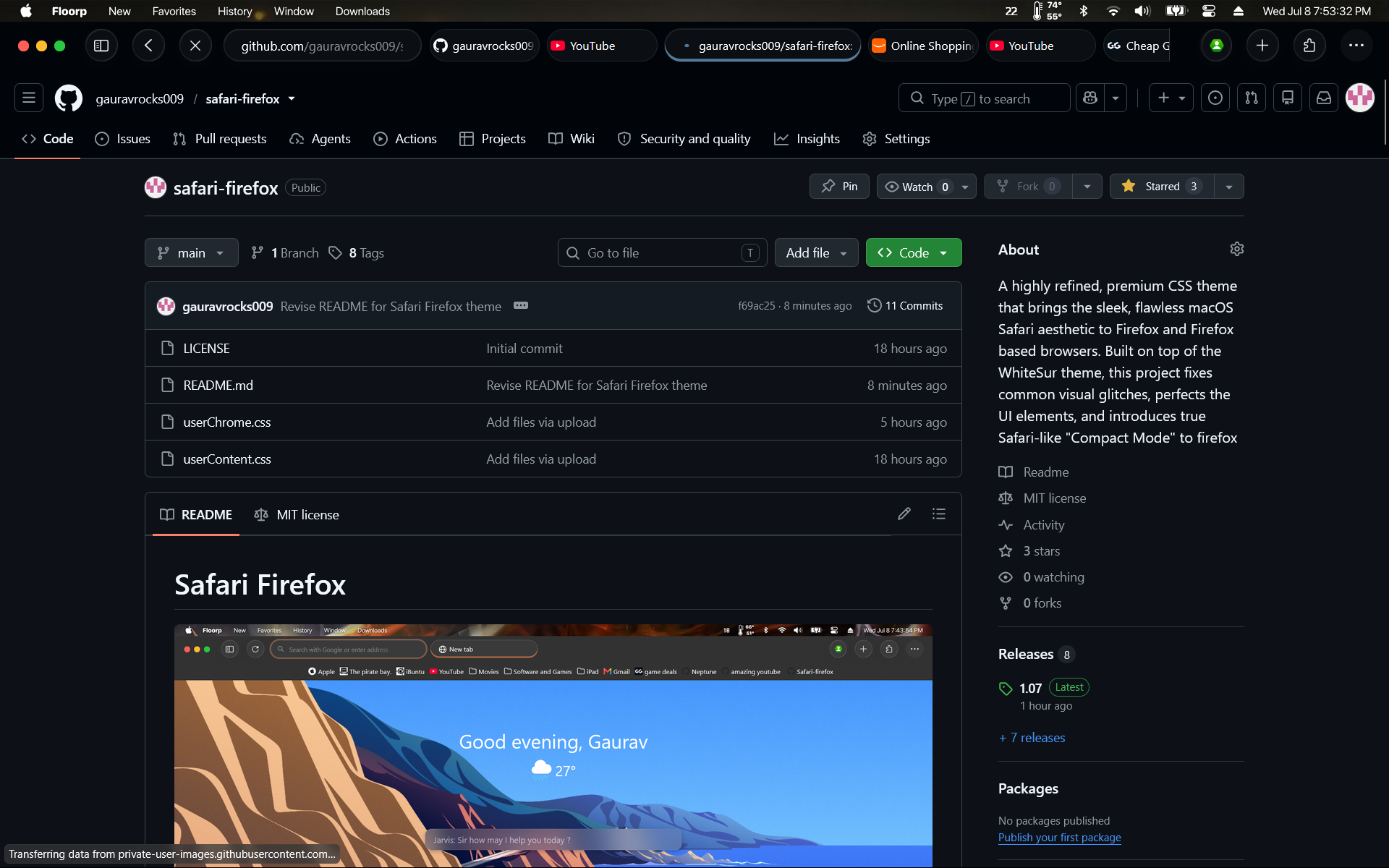Open the create new plus dropdown

pos(1171,98)
